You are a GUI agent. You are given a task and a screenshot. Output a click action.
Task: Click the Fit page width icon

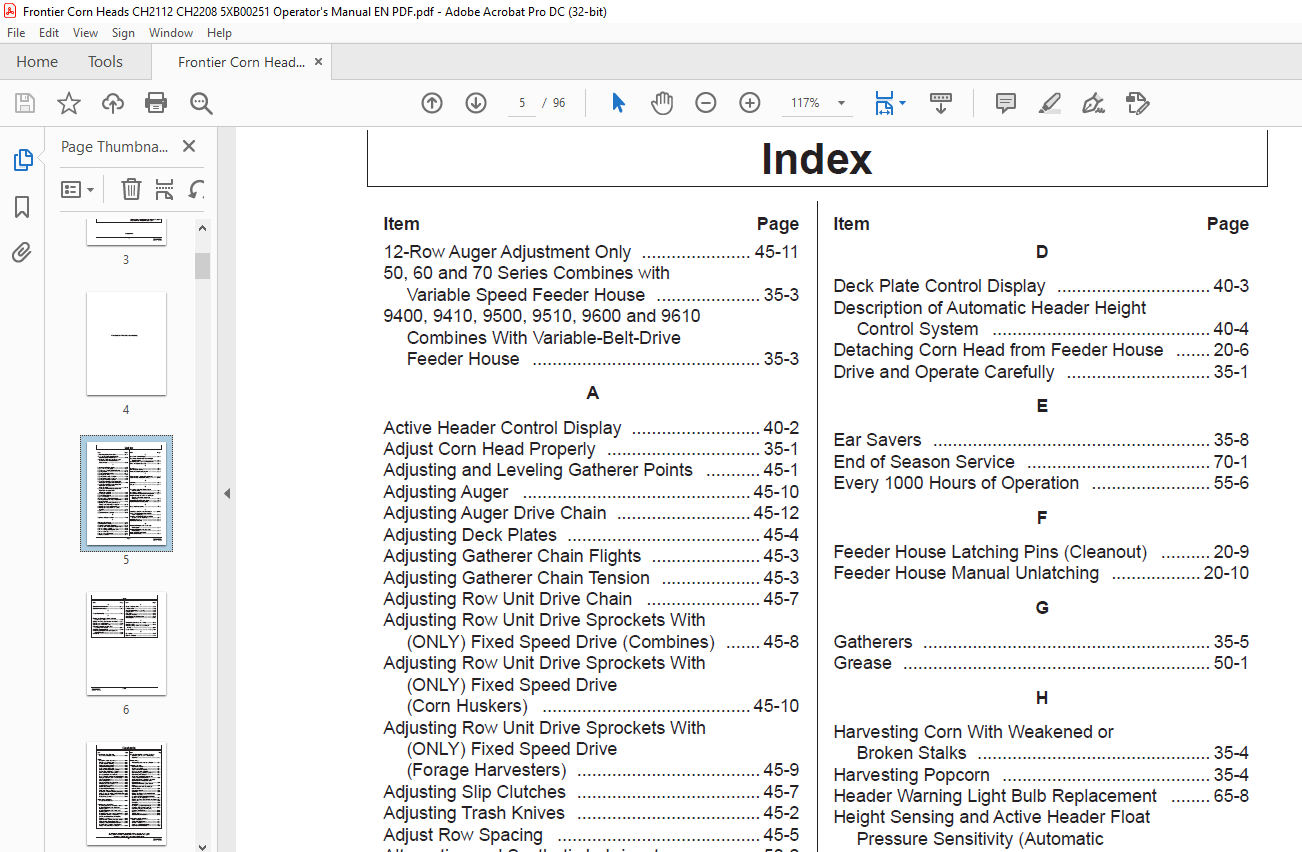click(884, 103)
